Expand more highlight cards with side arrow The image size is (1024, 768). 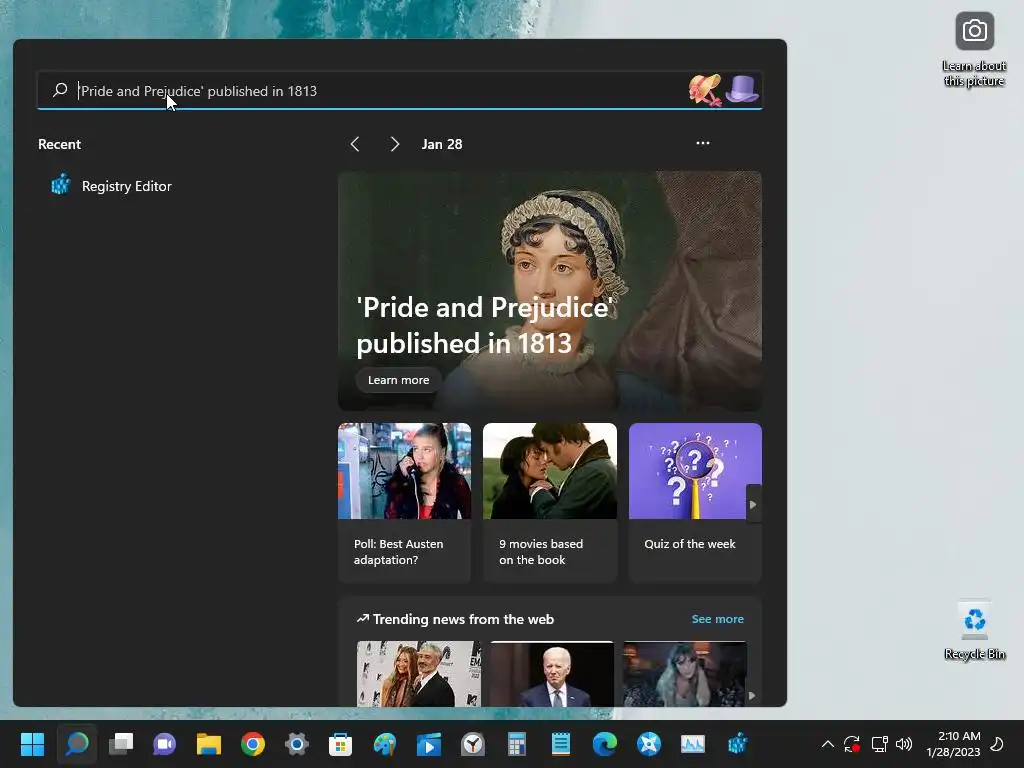[753, 504]
